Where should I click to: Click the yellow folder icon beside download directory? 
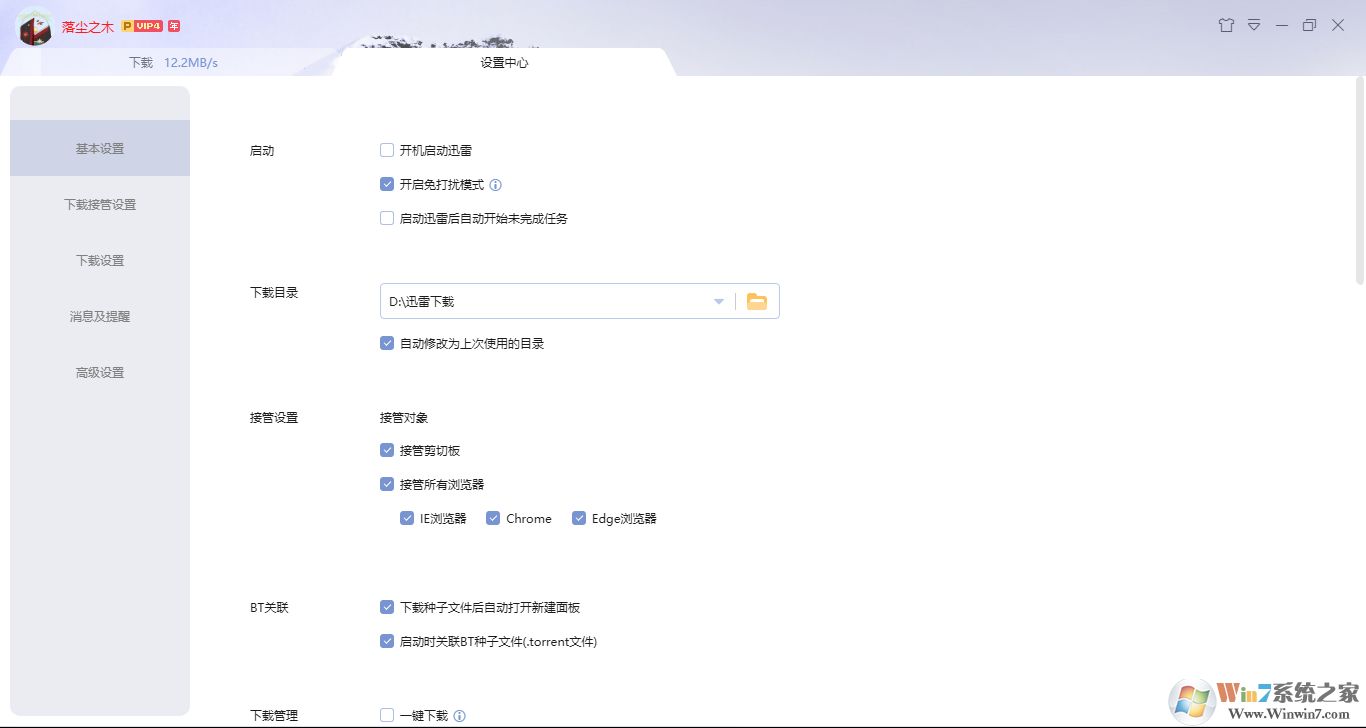[757, 300]
